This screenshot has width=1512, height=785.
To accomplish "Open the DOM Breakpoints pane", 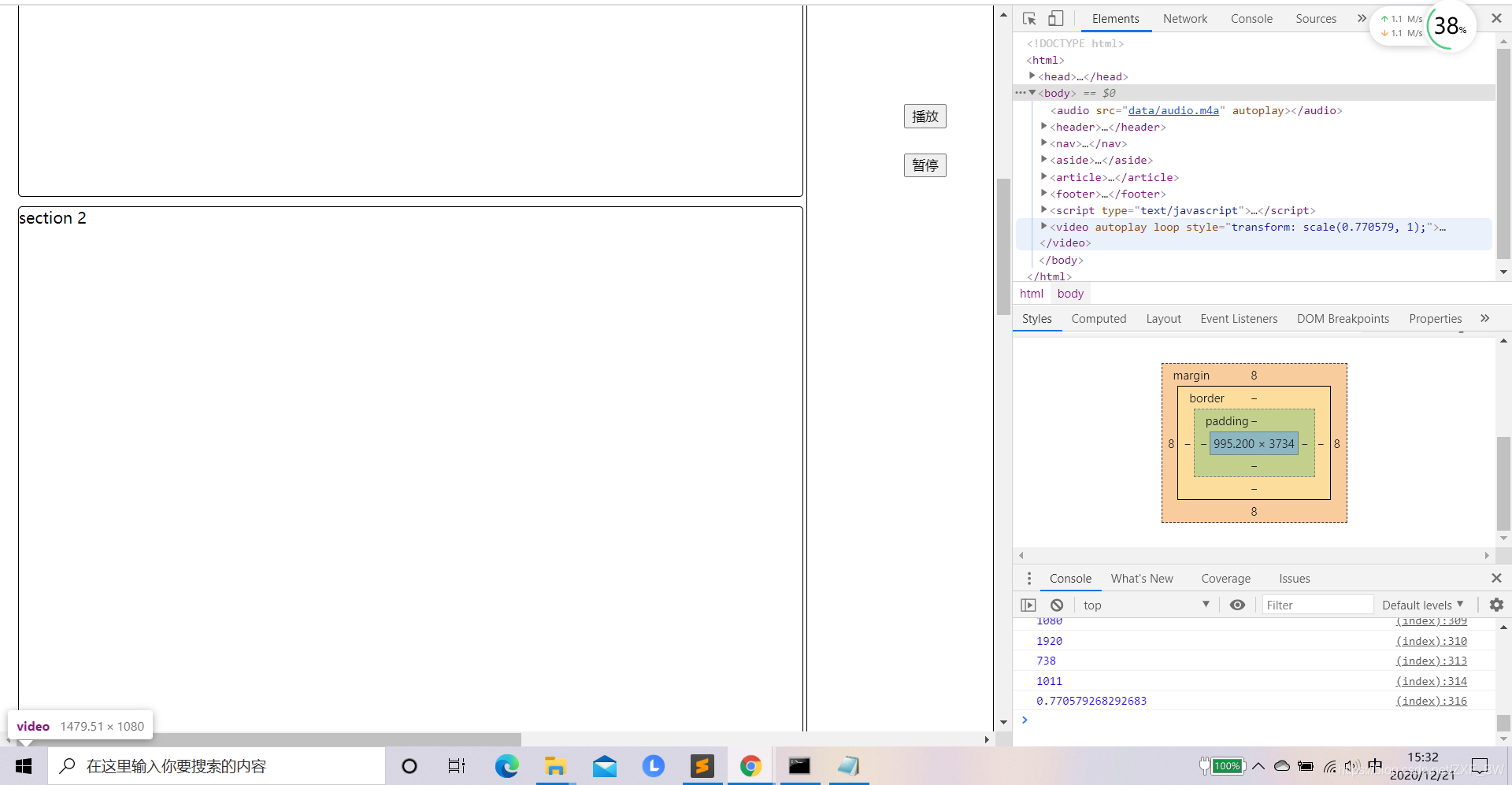I will click(x=1343, y=319).
